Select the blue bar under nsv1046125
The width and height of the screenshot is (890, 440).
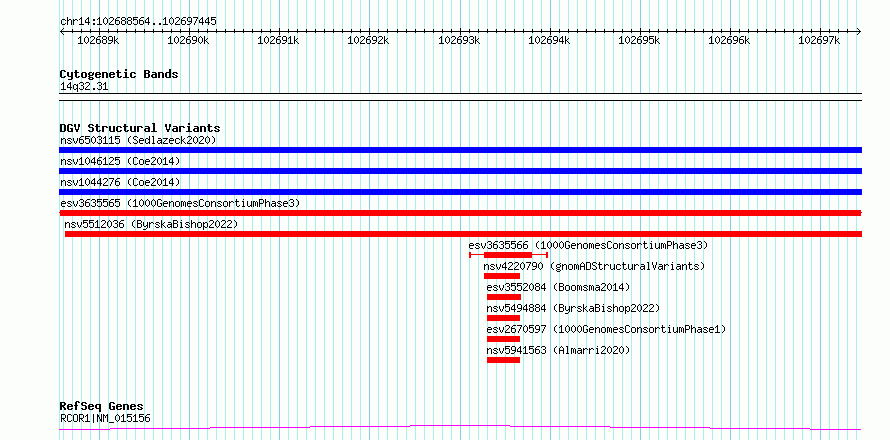pos(460,171)
